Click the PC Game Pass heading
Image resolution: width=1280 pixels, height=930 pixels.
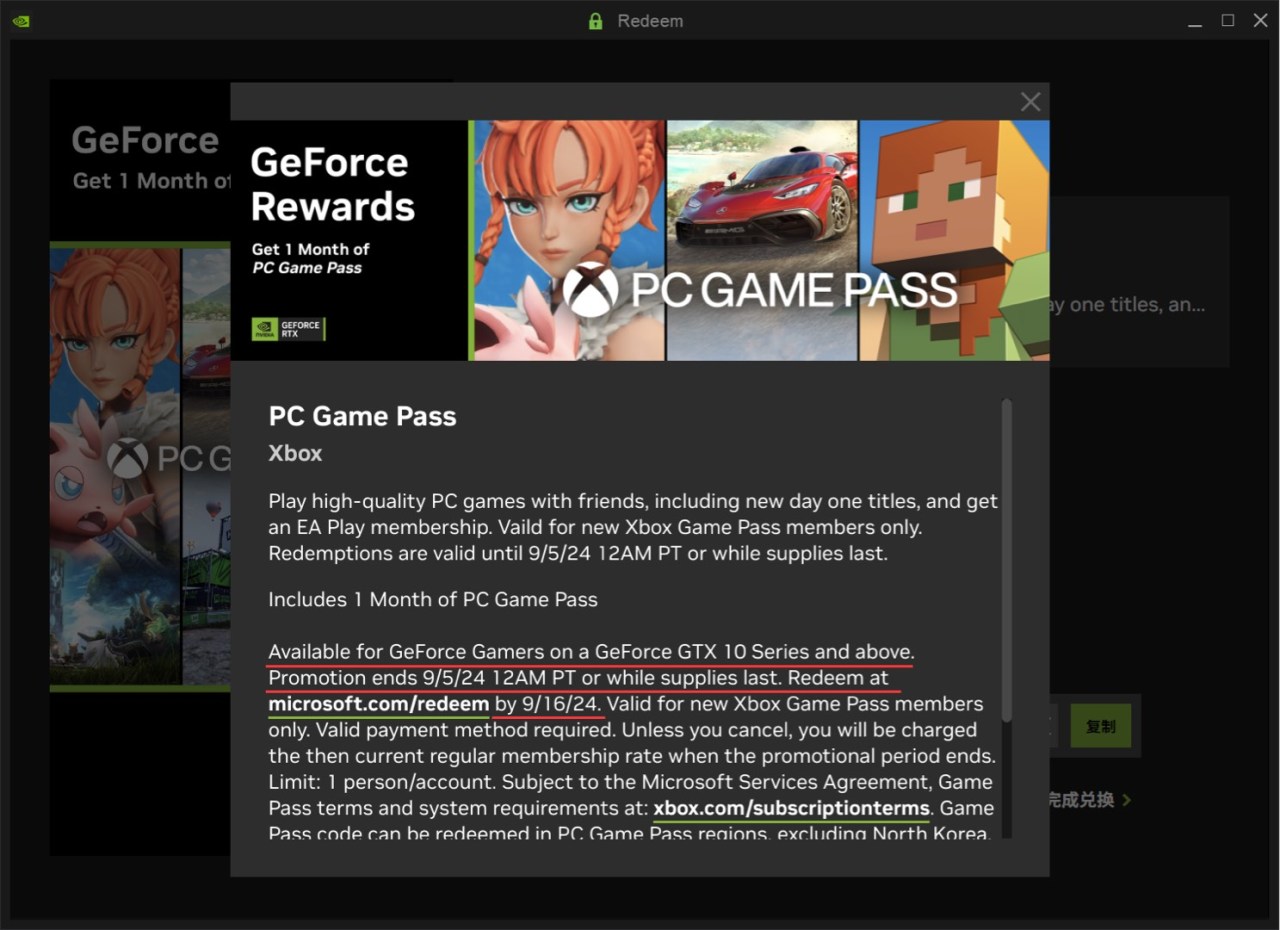362,416
